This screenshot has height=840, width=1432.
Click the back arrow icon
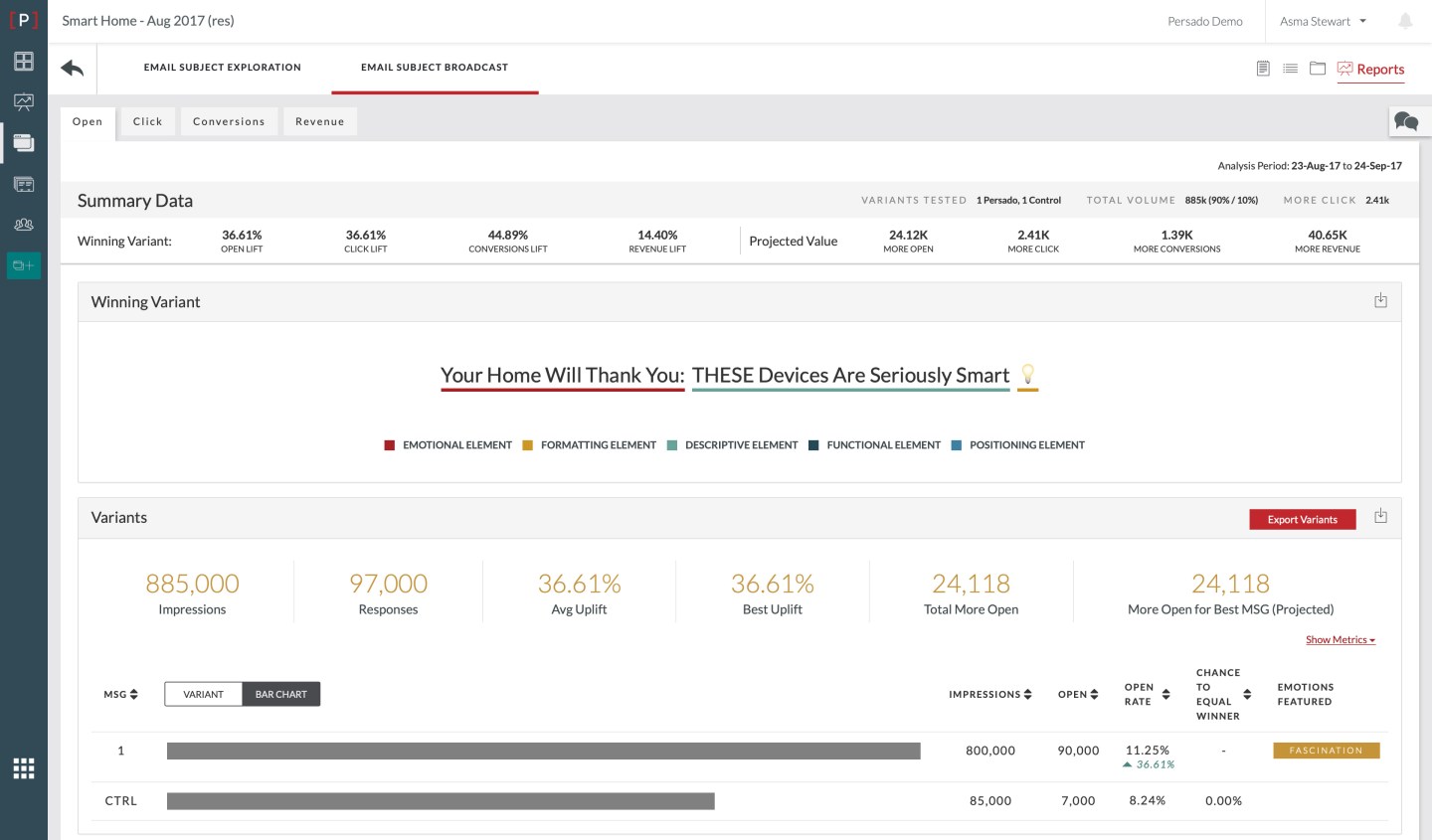pos(72,68)
